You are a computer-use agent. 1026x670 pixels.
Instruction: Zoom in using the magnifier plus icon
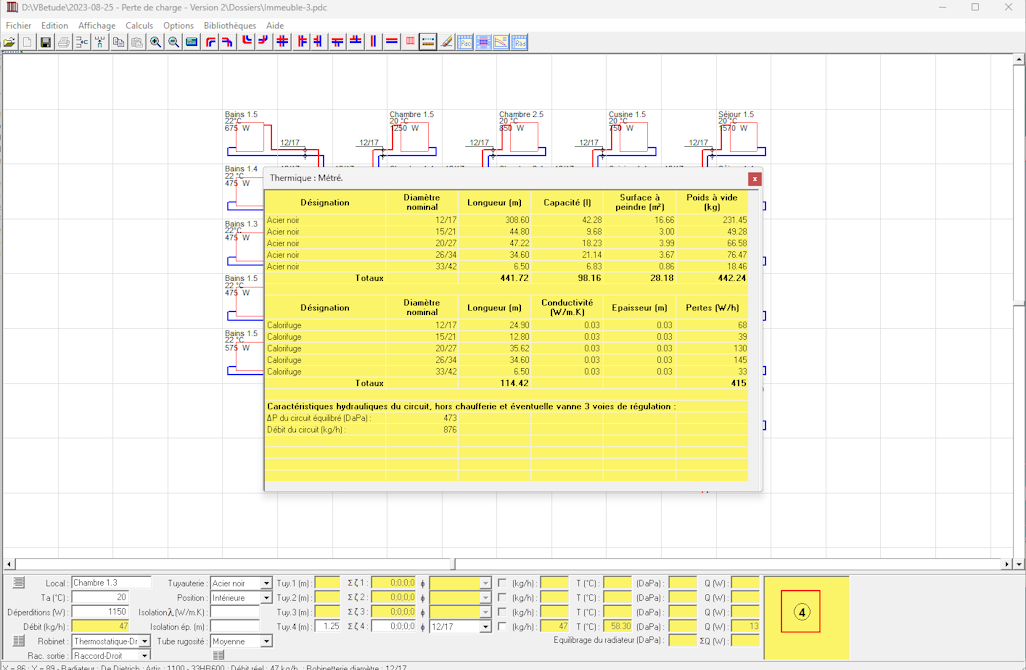(x=155, y=42)
